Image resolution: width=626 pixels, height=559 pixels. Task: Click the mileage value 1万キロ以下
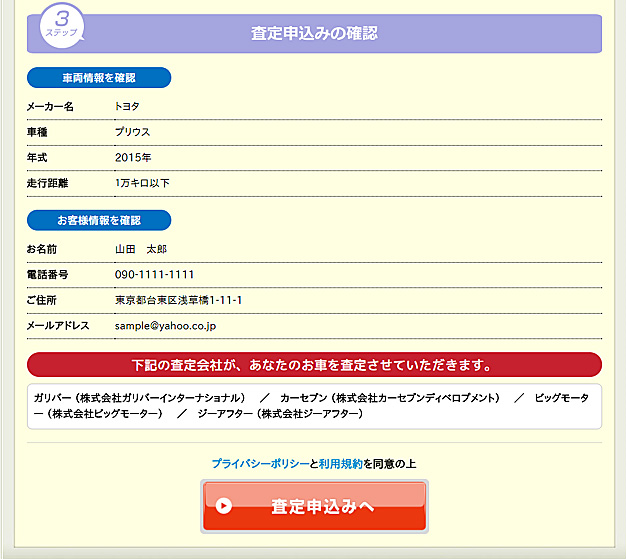(x=142, y=184)
